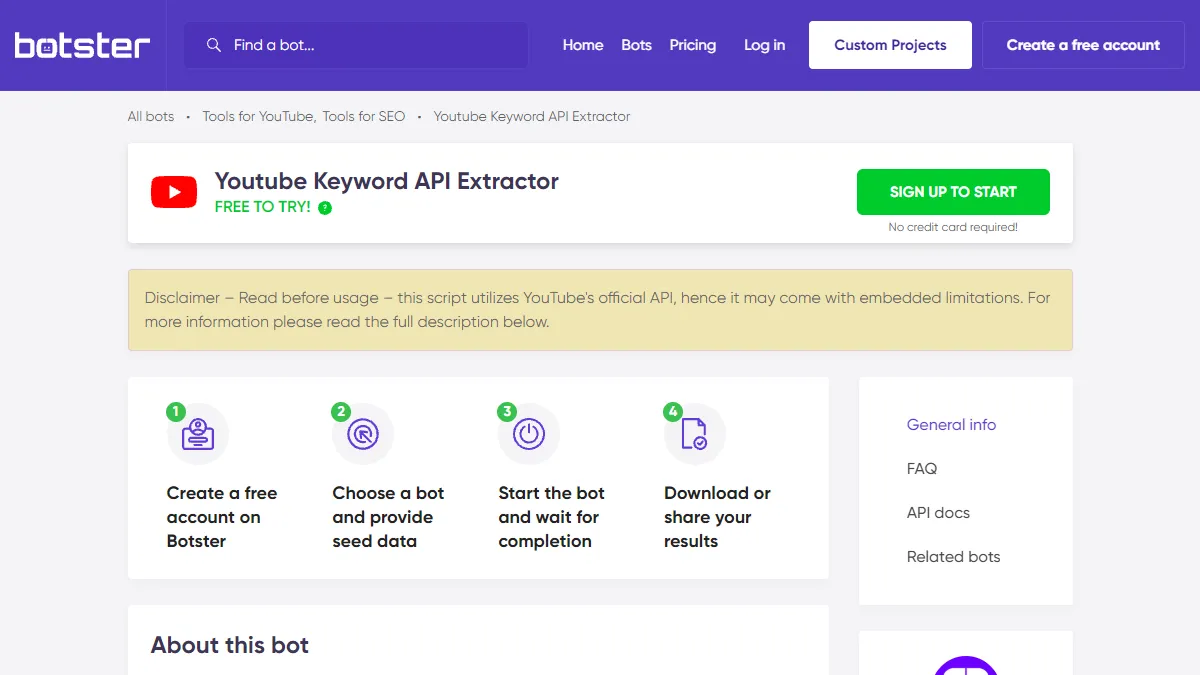Focus the Find a bot search field
Image resolution: width=1200 pixels, height=675 pixels.
[x=356, y=45]
